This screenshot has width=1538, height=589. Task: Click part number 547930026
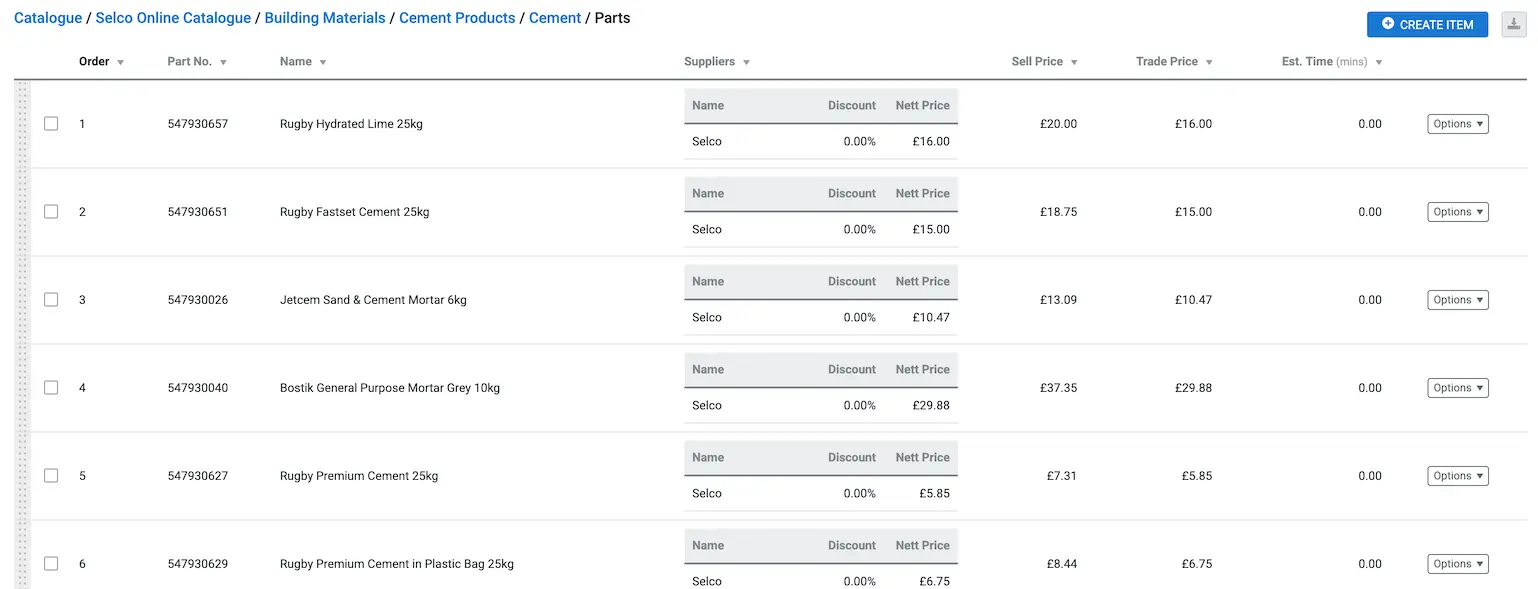[x=198, y=300]
